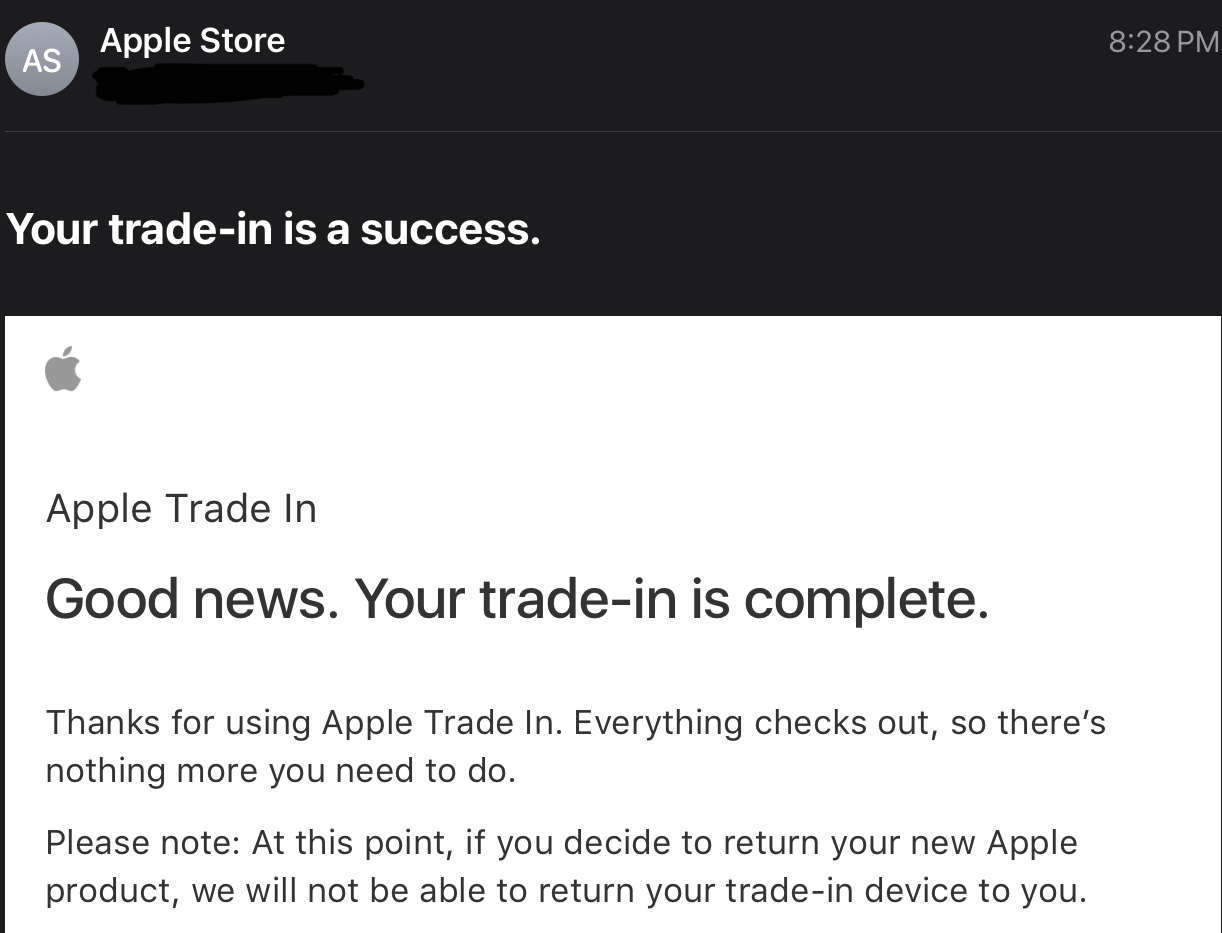The image size is (1222, 933).
Task: Open the Apple Store sender name
Action: (x=192, y=40)
